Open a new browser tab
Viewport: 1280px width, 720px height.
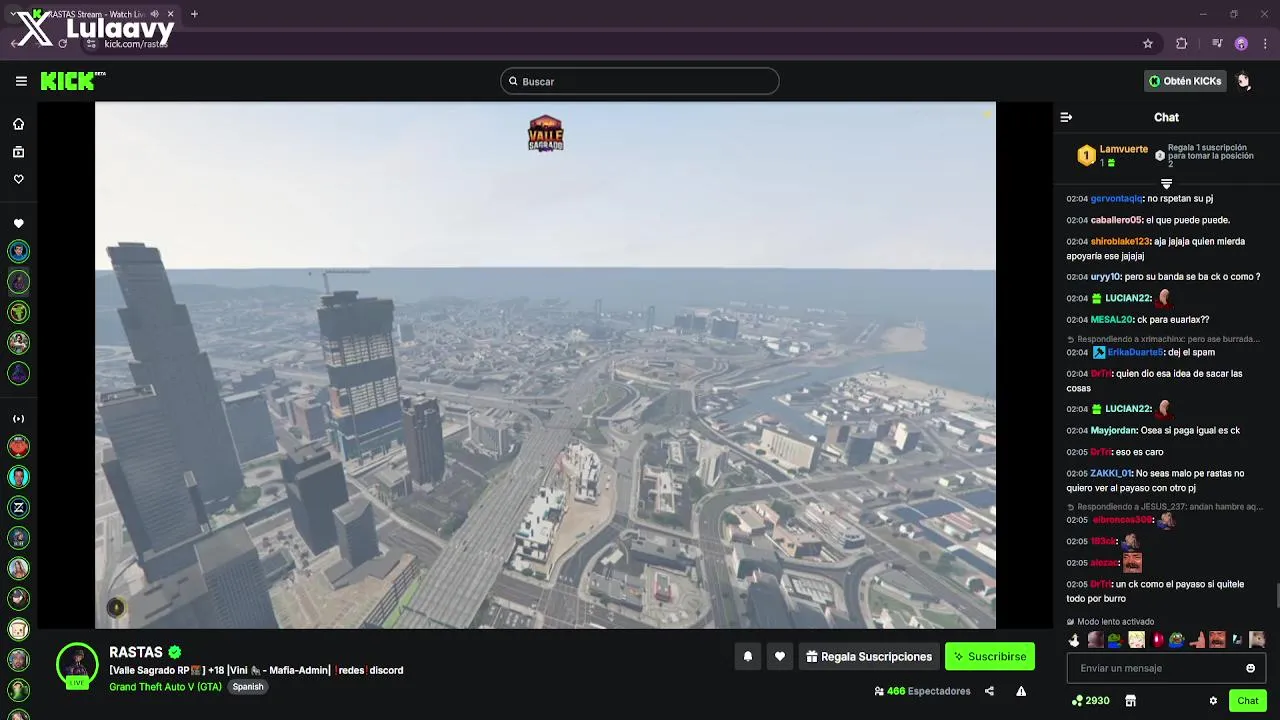[194, 14]
